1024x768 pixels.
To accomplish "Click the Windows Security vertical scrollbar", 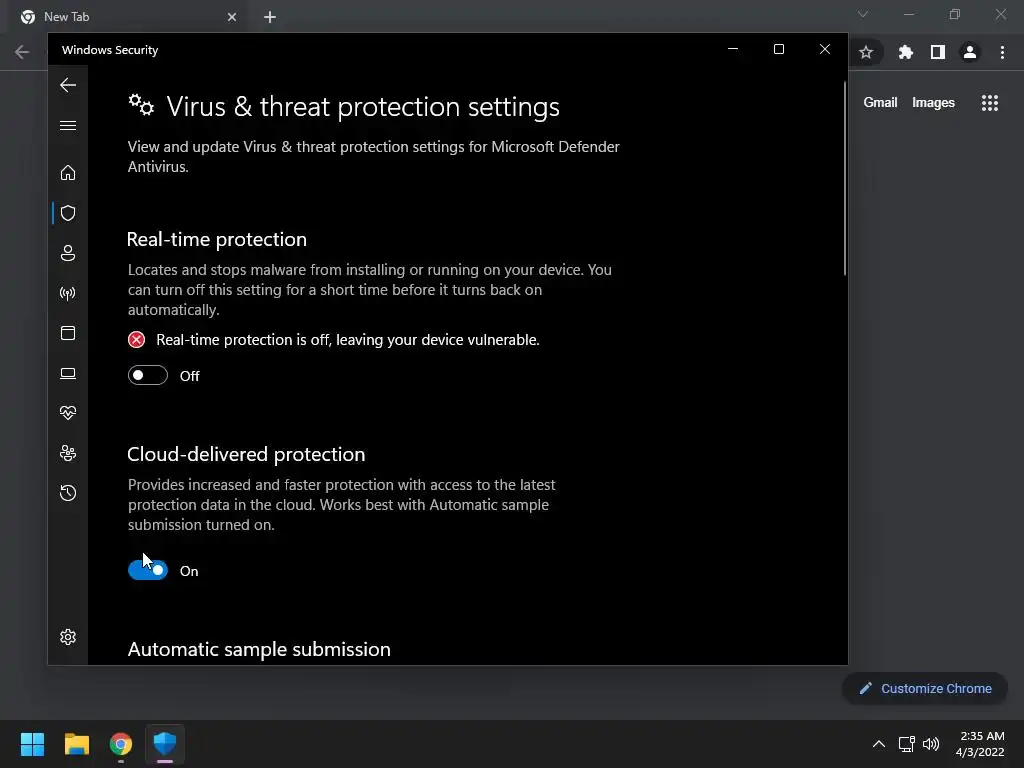I will click(x=844, y=178).
